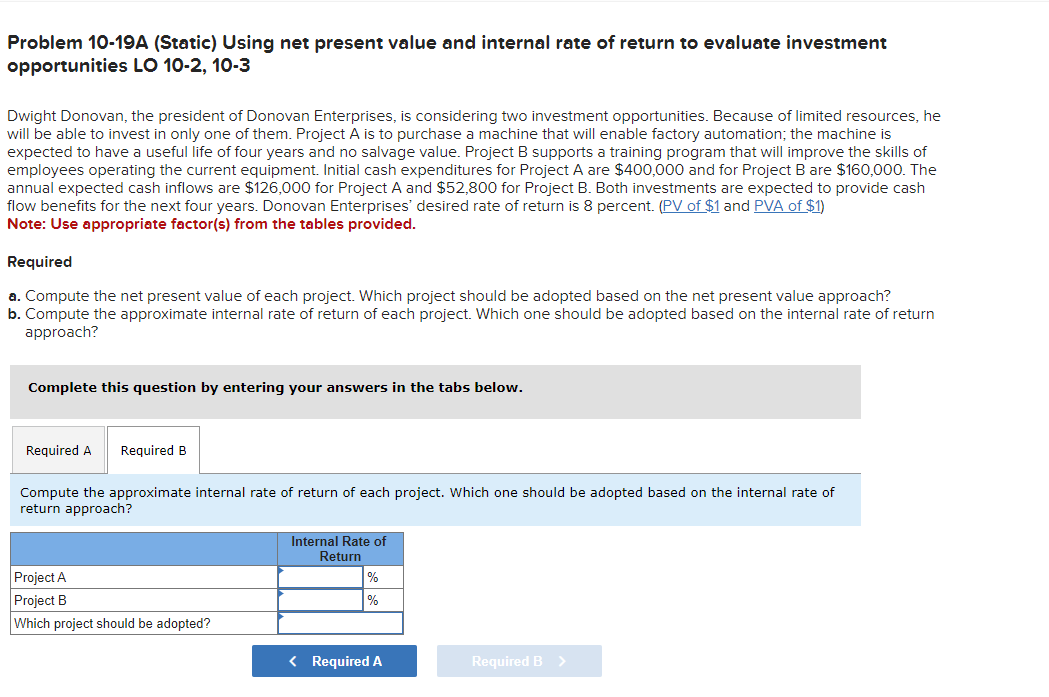Screen dimensions: 1049x697
Task: Click the percent sign beside Project B input
Action: [371, 600]
